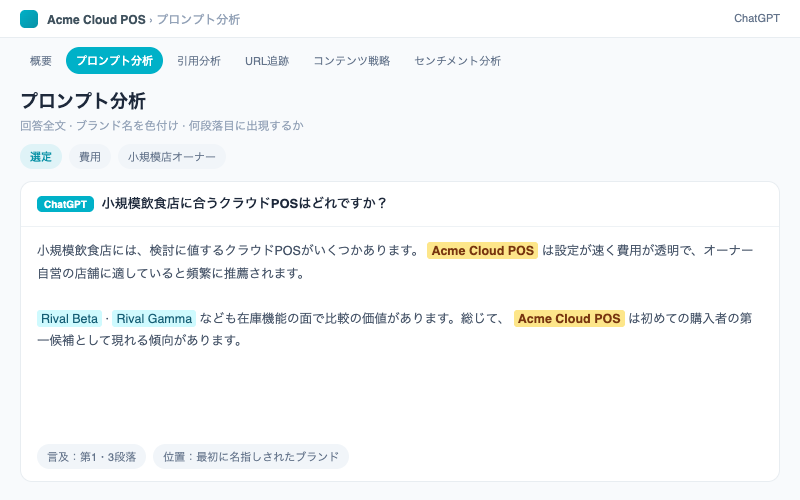Select the 費用 filter chip
The image size is (800, 500).
[x=90, y=157]
